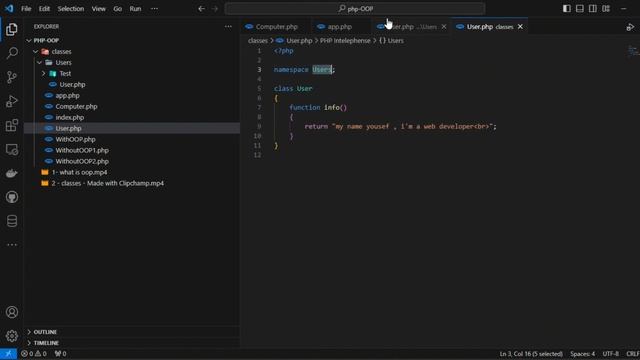Screen dimensions: 640x360
Task: Click PHP Intelephense breadcrumb segment
Action: (x=345, y=41)
